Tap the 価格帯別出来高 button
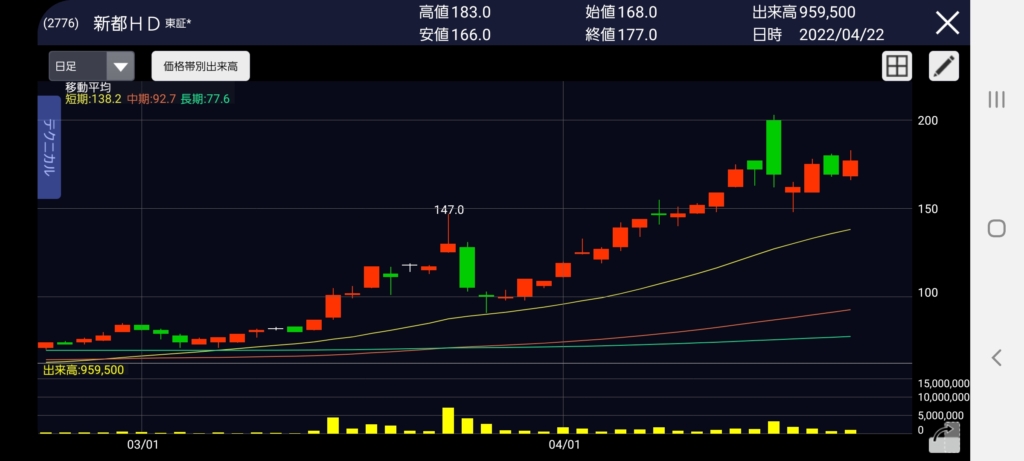The height and width of the screenshot is (461, 1024). click(x=200, y=66)
